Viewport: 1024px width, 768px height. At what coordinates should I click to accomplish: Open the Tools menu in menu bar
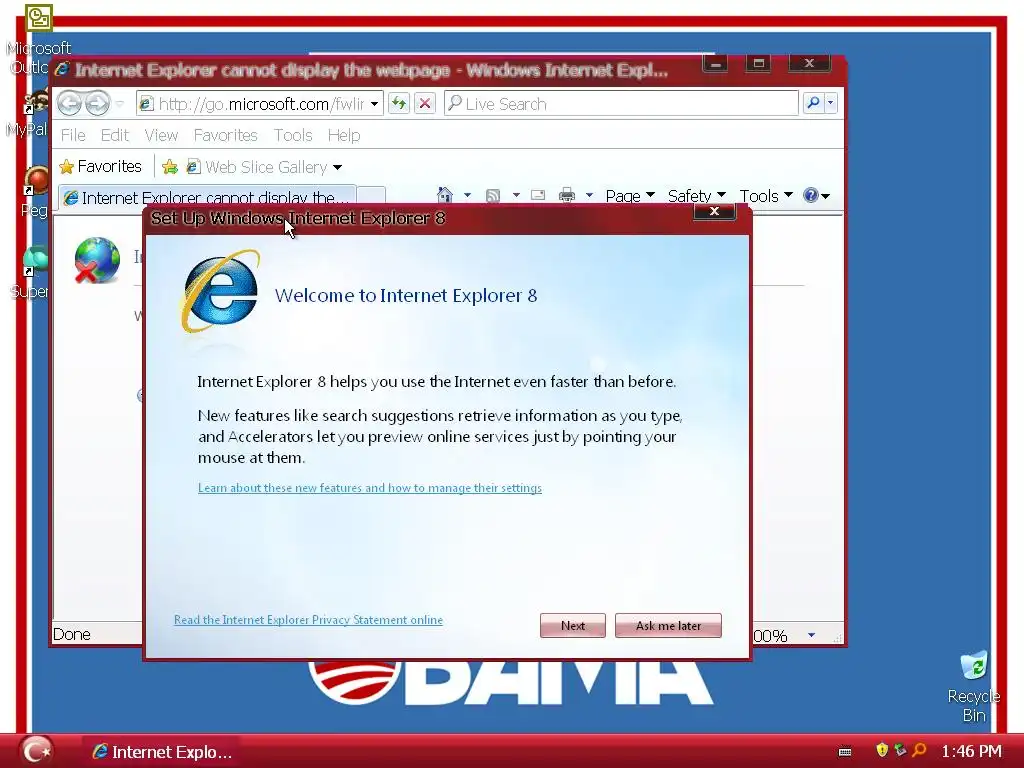(293, 135)
